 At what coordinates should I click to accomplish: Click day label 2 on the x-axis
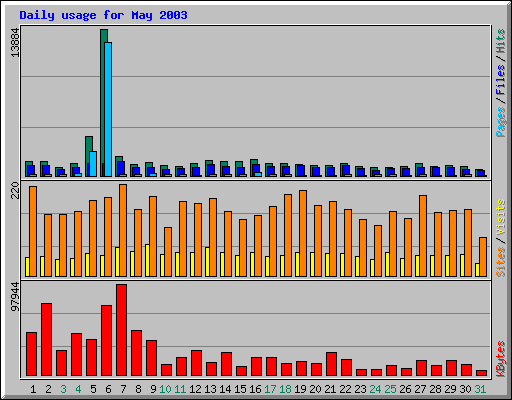point(48,389)
